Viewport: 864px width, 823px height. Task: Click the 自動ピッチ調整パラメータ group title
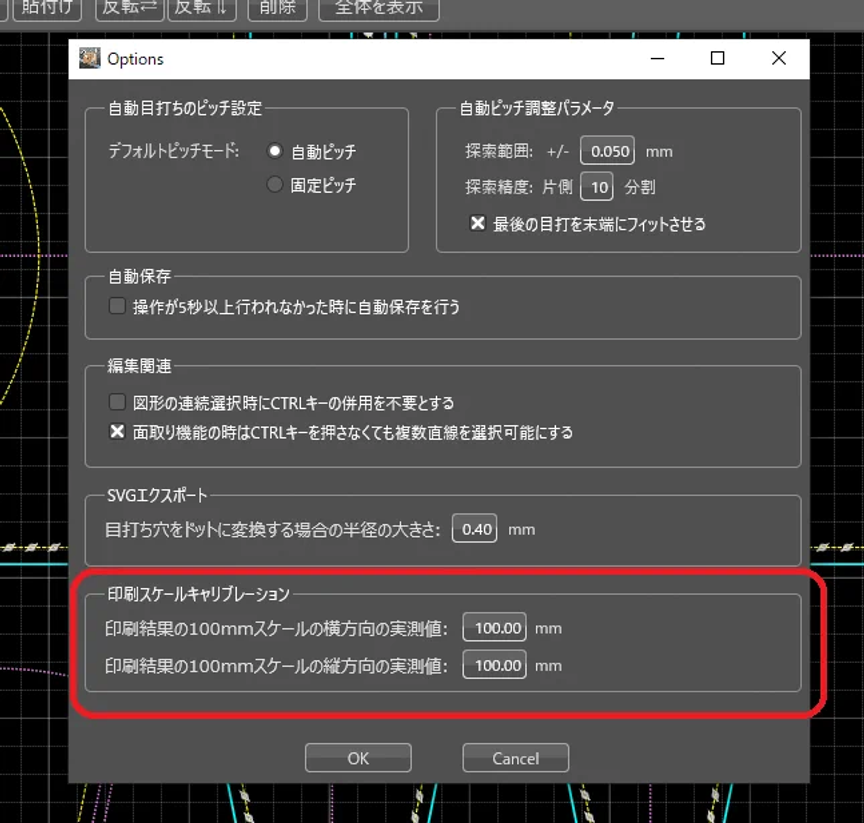coord(537,108)
